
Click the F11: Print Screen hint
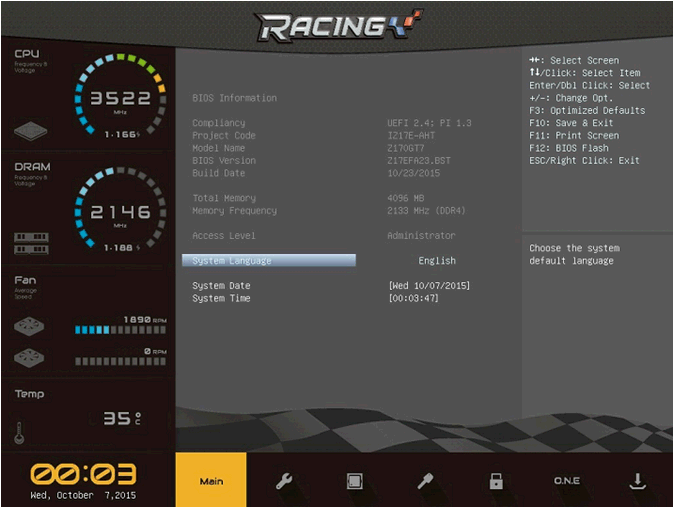pyautogui.click(x=574, y=135)
